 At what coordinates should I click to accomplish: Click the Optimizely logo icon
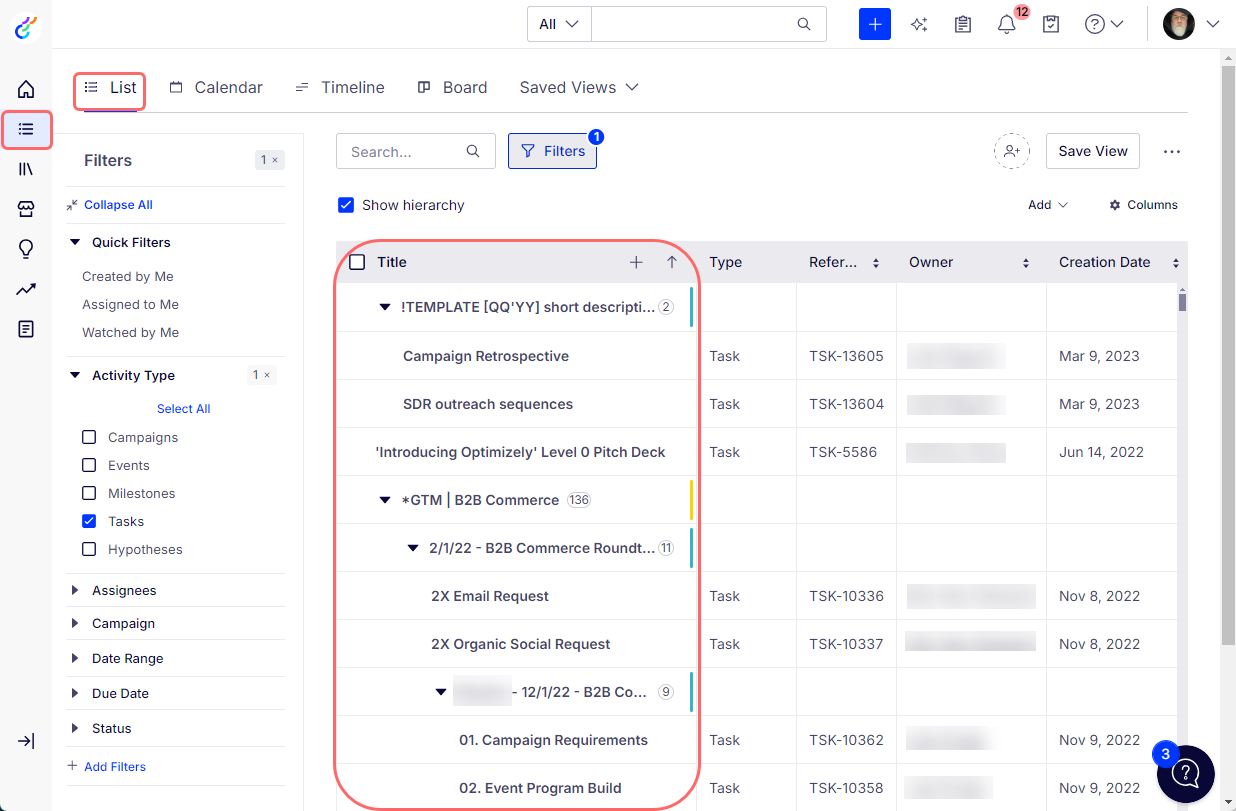[x=26, y=28]
